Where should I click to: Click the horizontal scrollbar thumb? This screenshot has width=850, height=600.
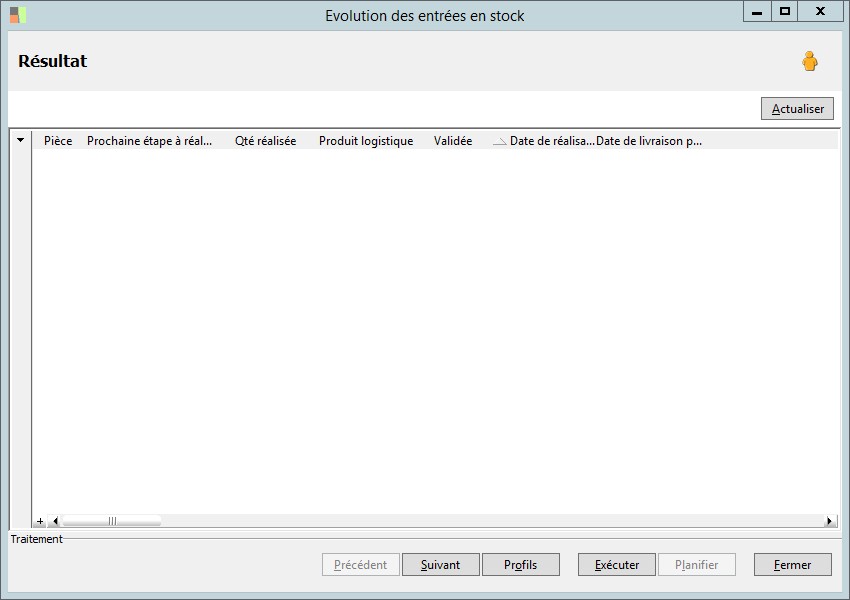(x=112, y=521)
